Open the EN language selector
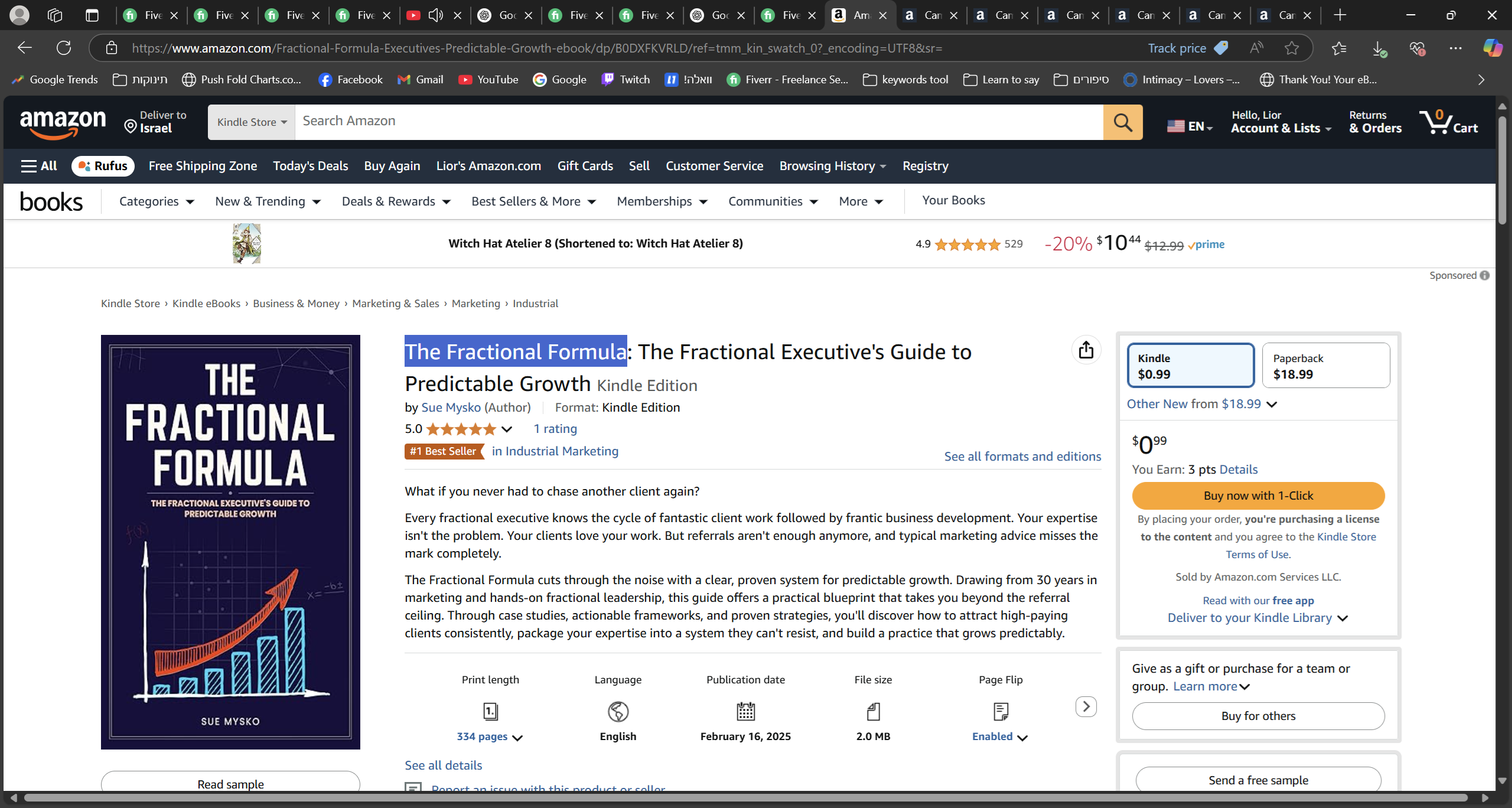This screenshot has height=808, width=1512. (x=1190, y=126)
